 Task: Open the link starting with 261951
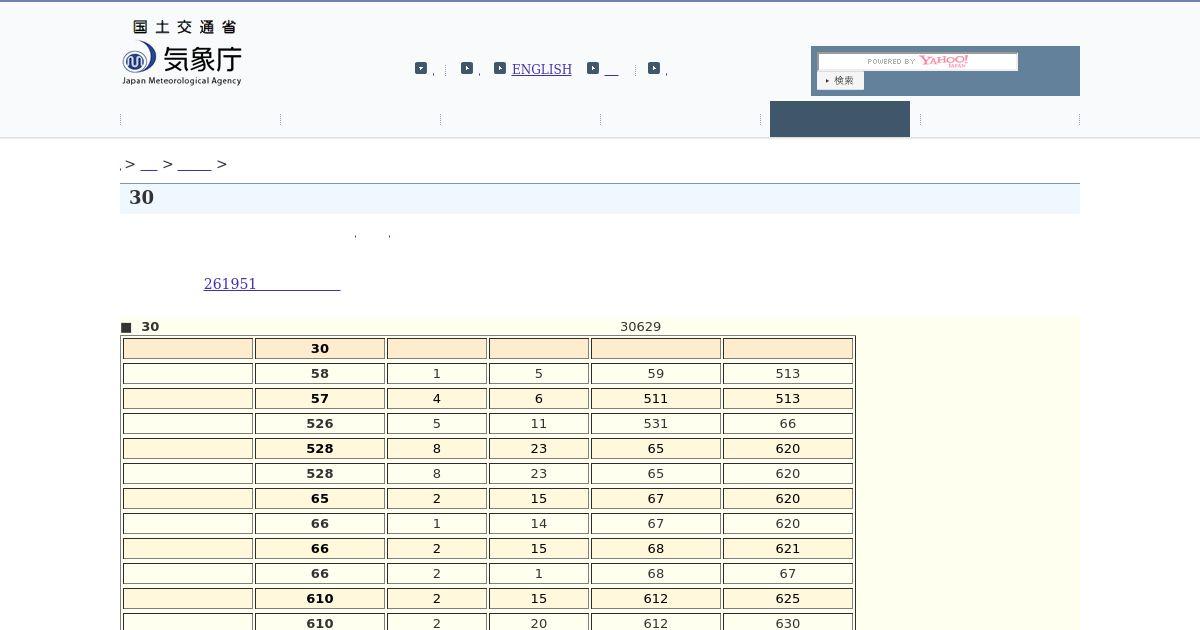click(272, 284)
